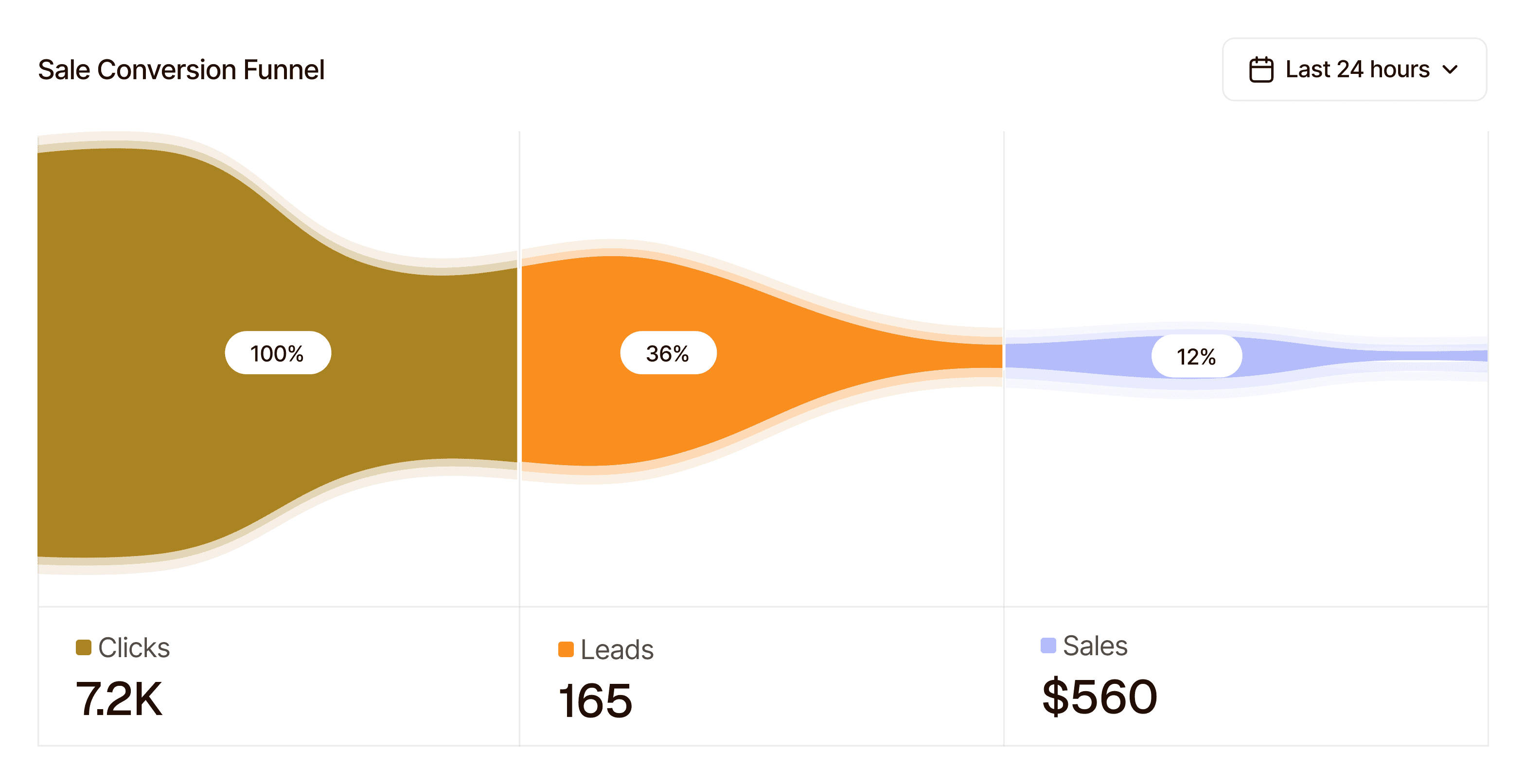Click the 165 leads value
1525x784 pixels.
596,701
